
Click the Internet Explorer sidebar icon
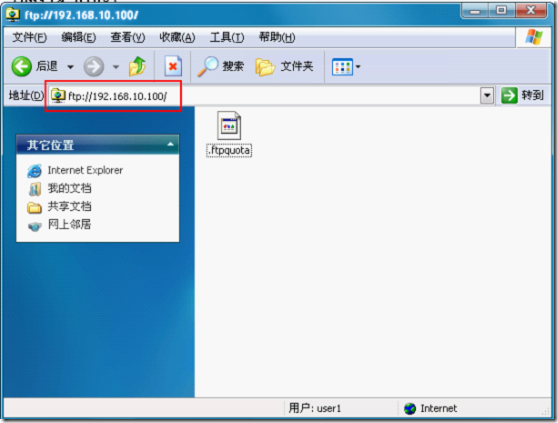point(35,171)
